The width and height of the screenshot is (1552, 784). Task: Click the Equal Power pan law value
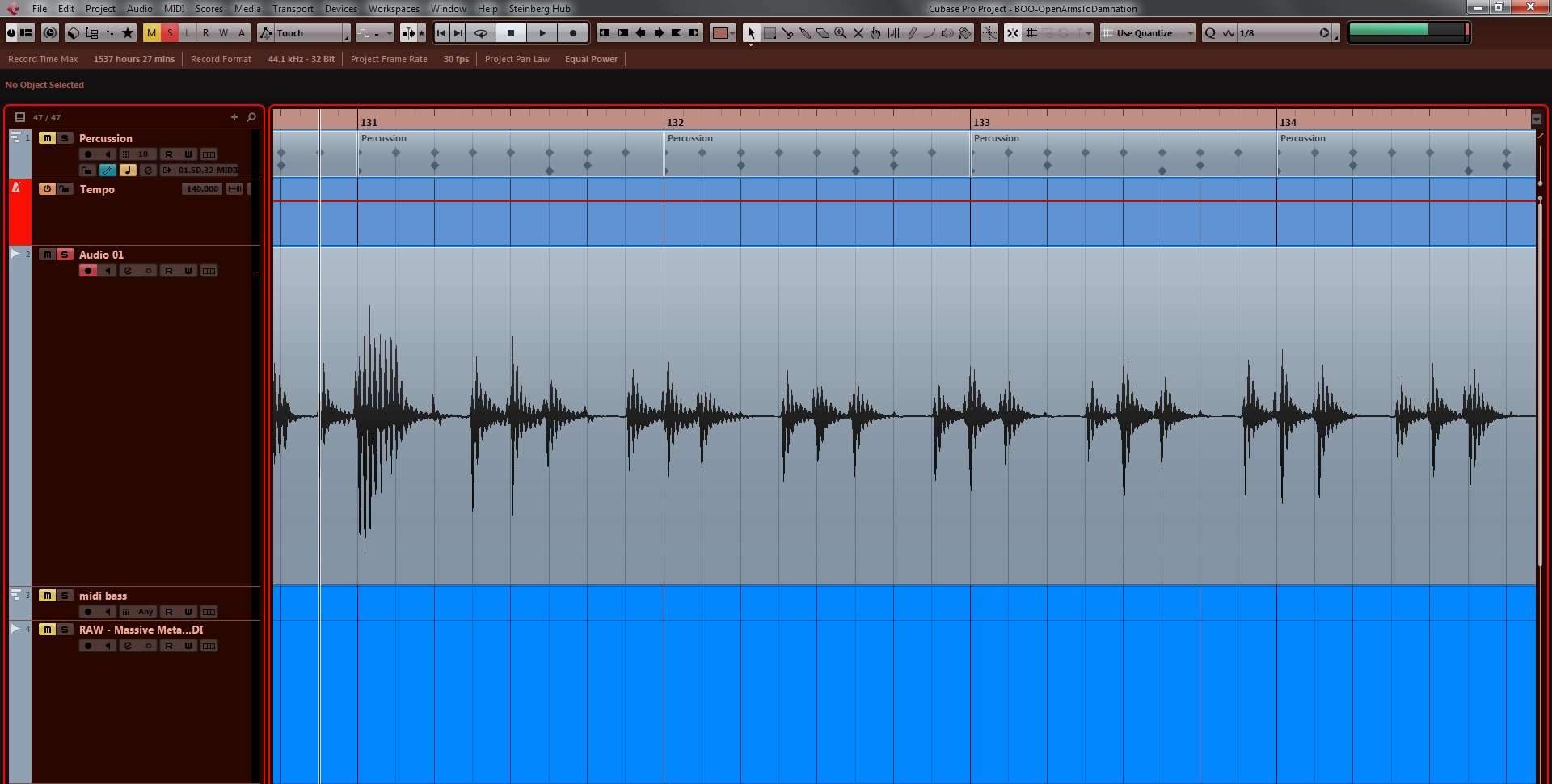point(591,59)
